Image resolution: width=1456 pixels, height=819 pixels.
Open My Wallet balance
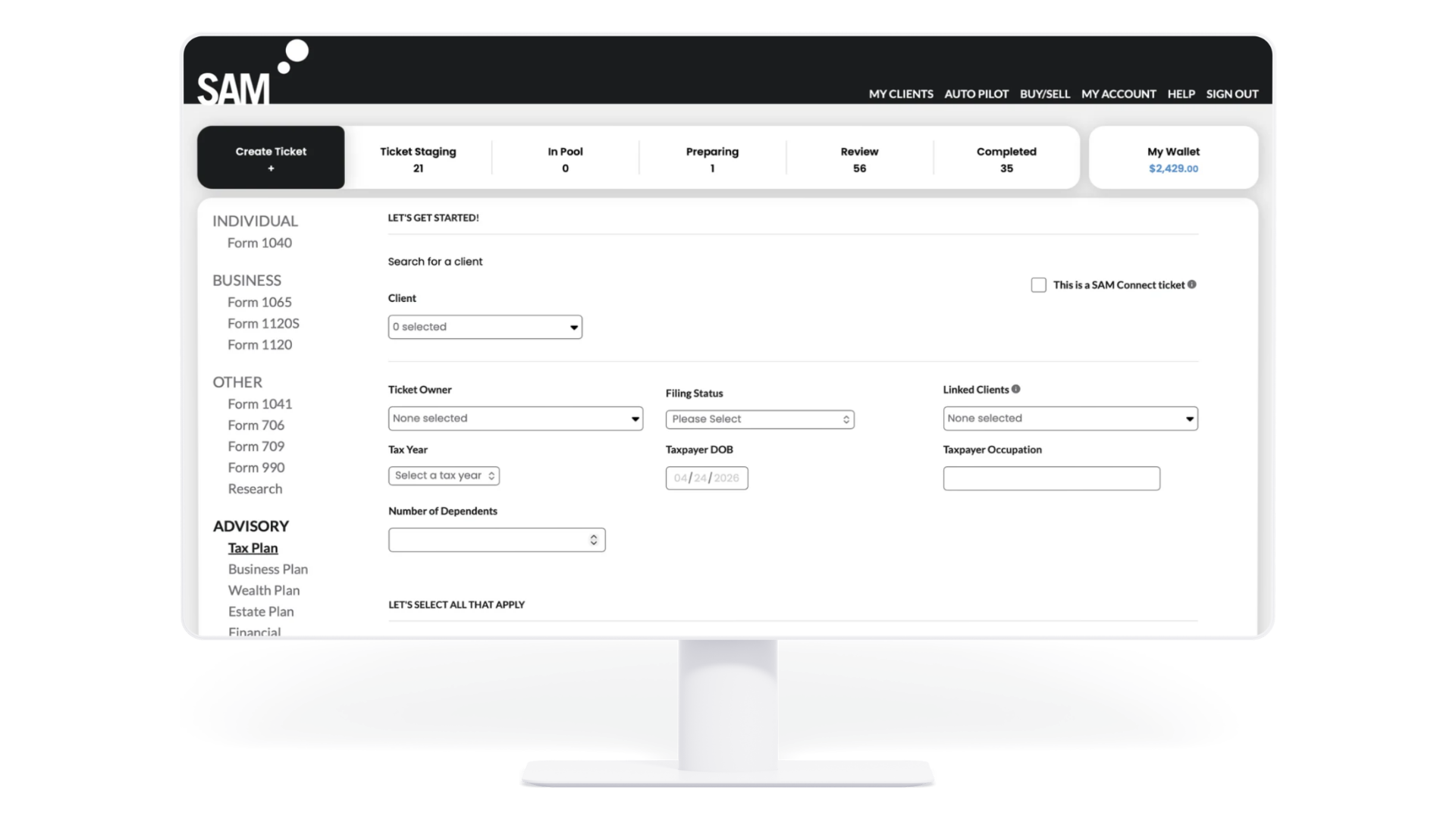1173,158
